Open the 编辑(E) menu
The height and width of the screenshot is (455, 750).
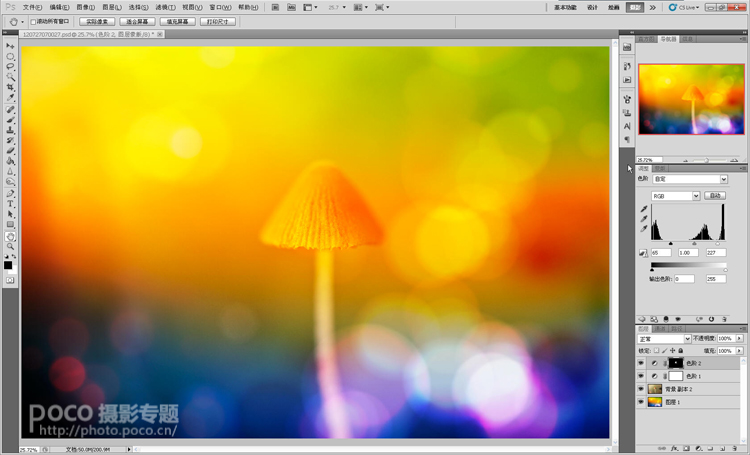coord(59,7)
